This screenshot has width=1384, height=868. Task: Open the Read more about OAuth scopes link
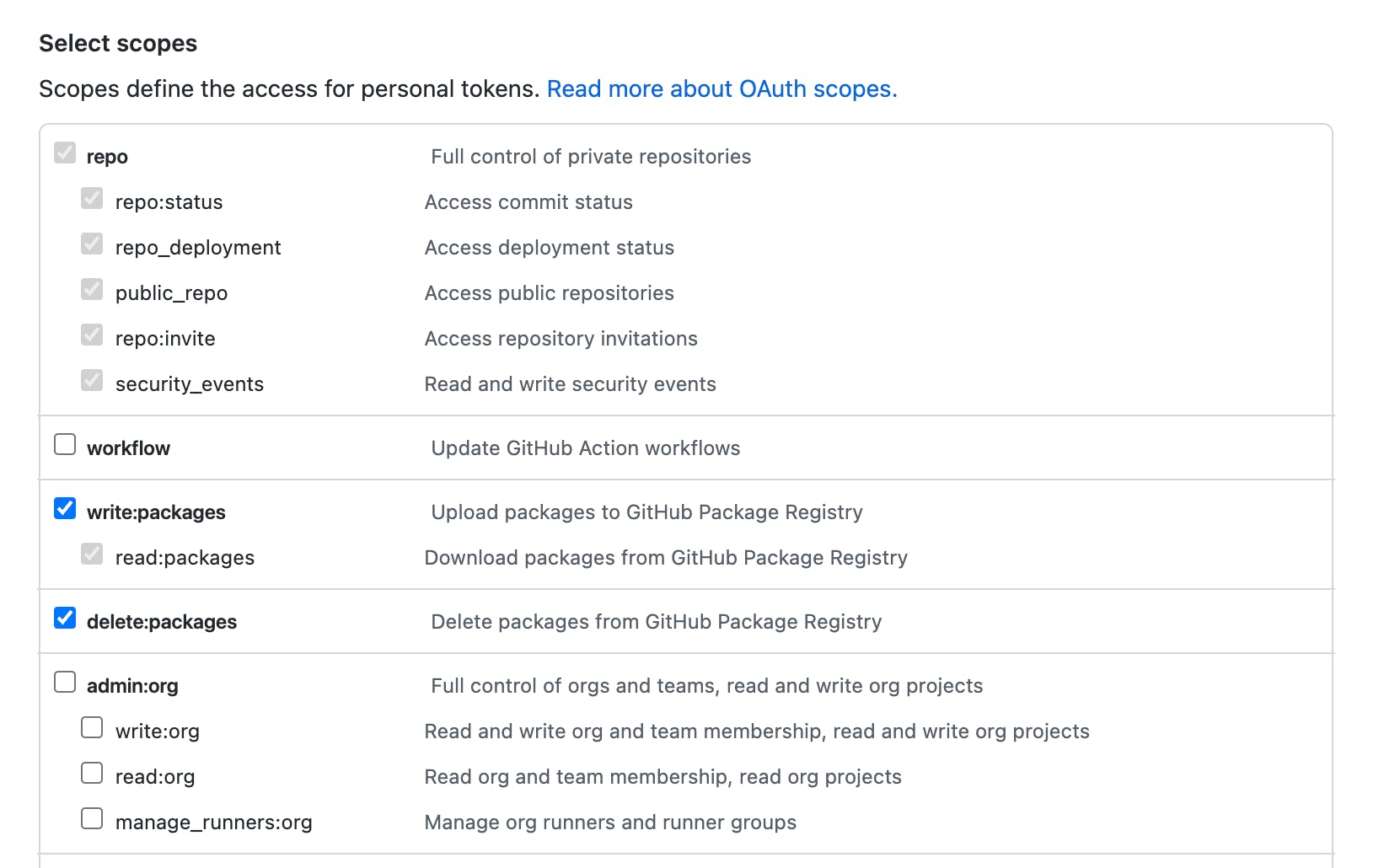[722, 89]
